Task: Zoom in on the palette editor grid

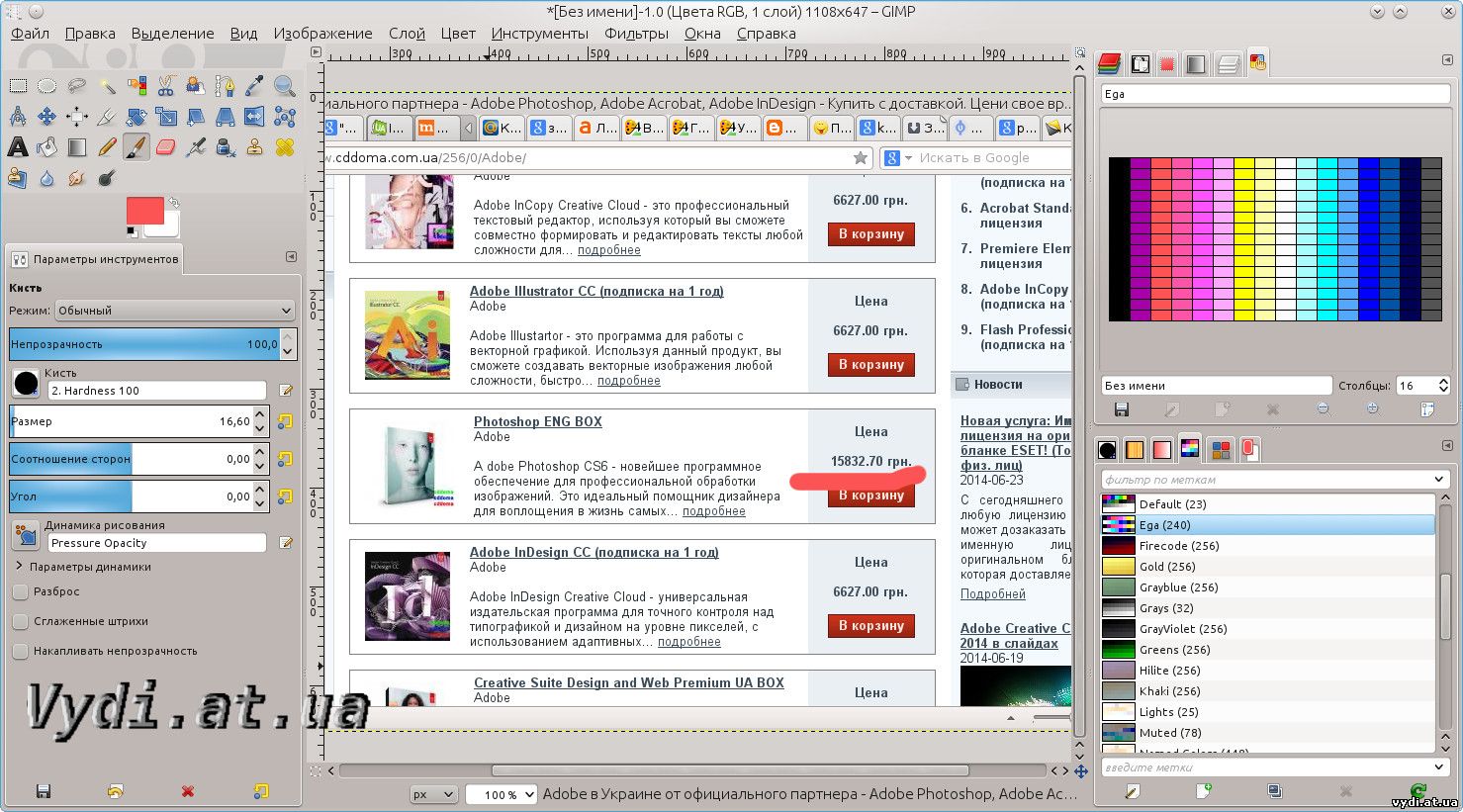Action: click(x=1373, y=409)
